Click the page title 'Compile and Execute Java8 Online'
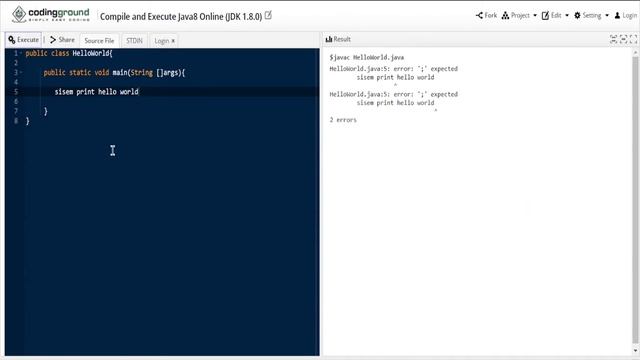Screen dimensions: 640x360 181,17
